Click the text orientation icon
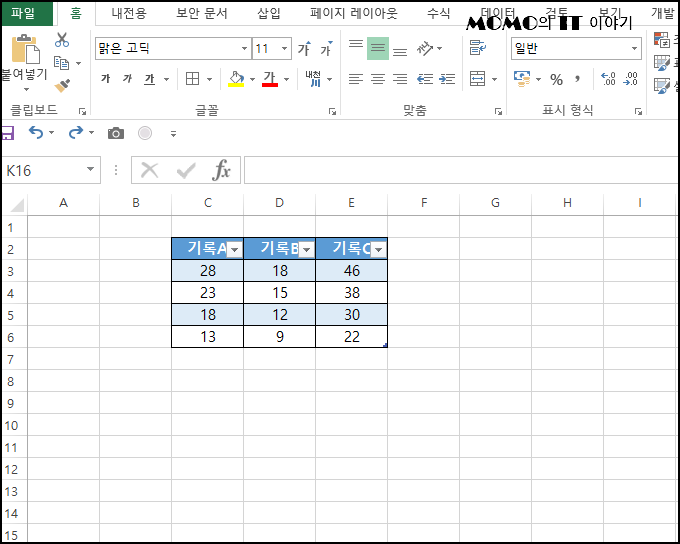 point(425,49)
